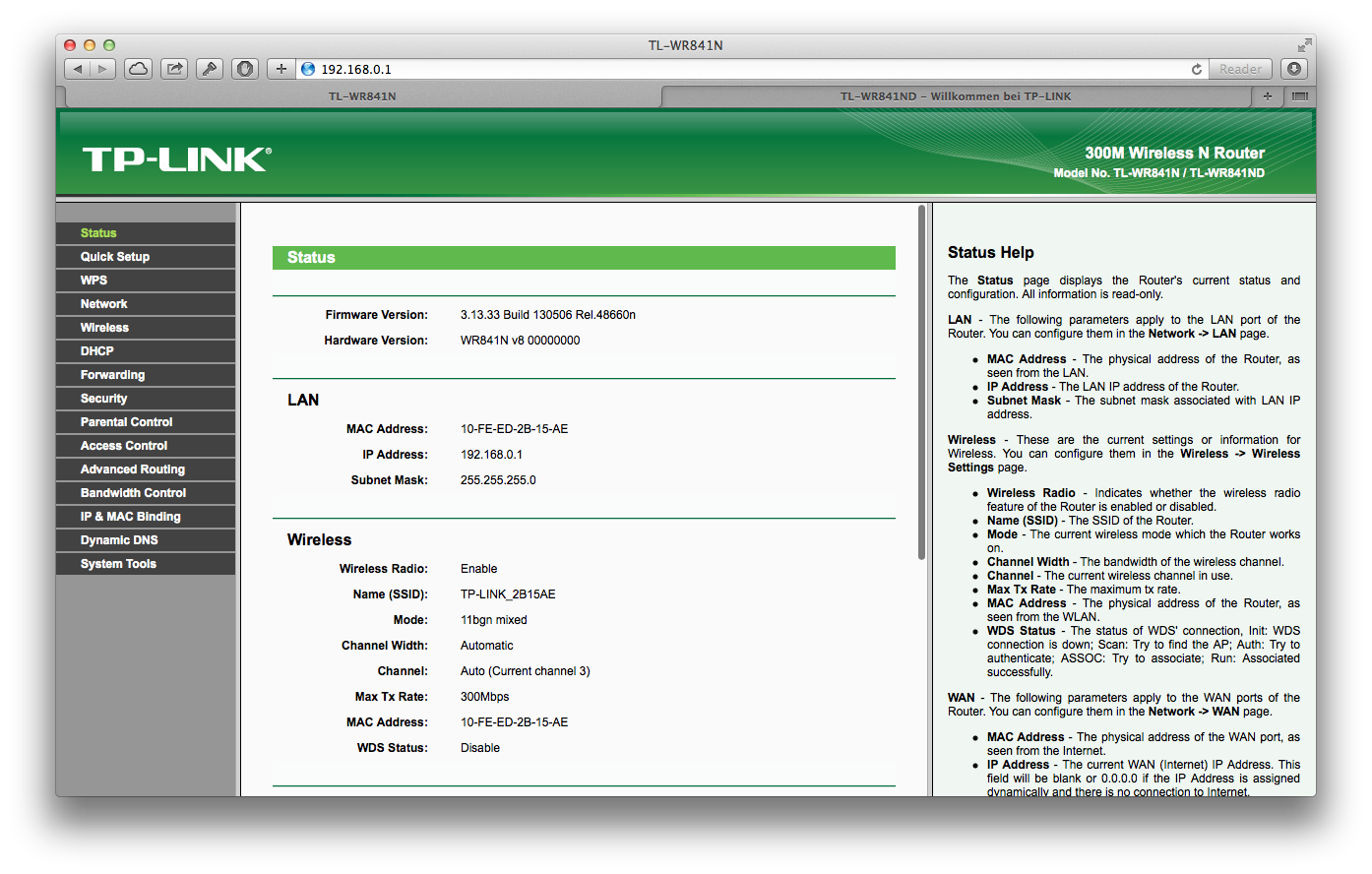Click the Status Help heading
This screenshot has width=1372, height=874.
click(991, 253)
